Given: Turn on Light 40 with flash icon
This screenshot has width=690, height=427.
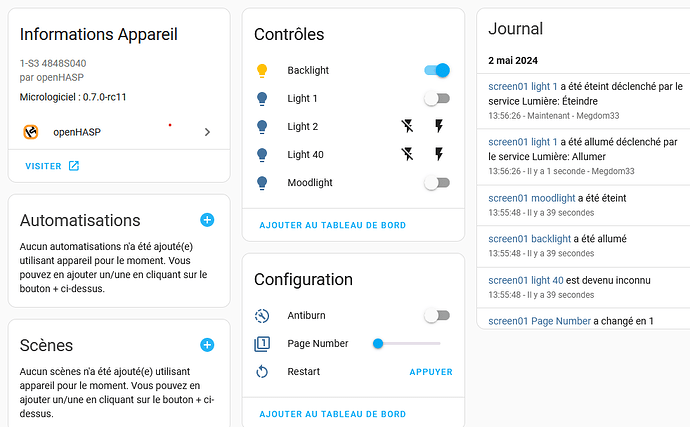Looking at the screenshot, I should click(x=439, y=154).
